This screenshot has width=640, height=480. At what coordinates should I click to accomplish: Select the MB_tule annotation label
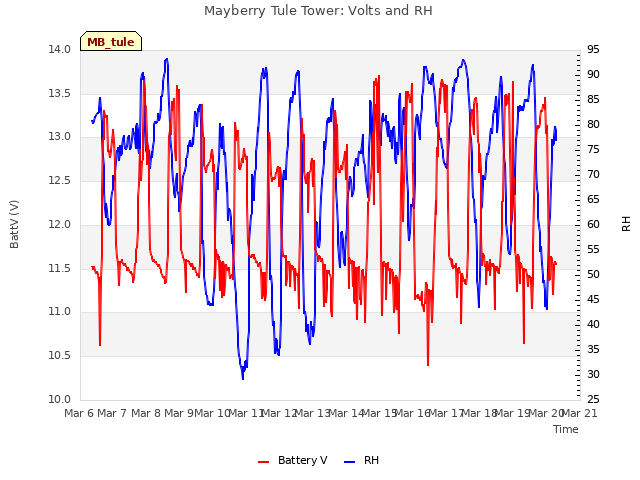point(111,42)
